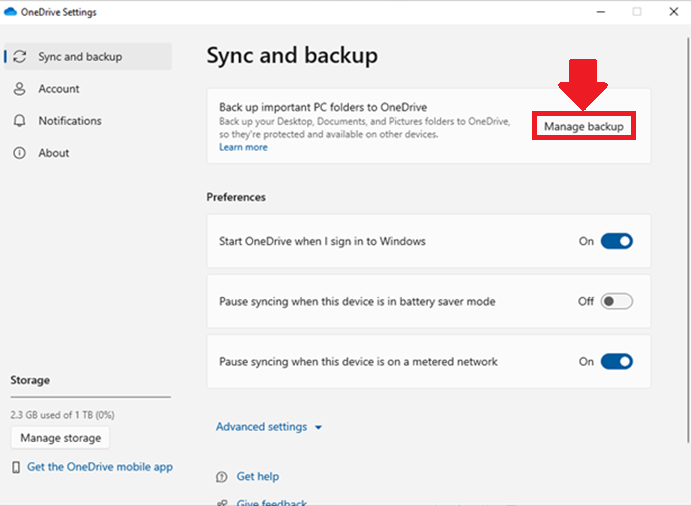Viewport: 691px width, 506px height.
Task: Enable pause syncing in battery saver mode
Action: 616,301
